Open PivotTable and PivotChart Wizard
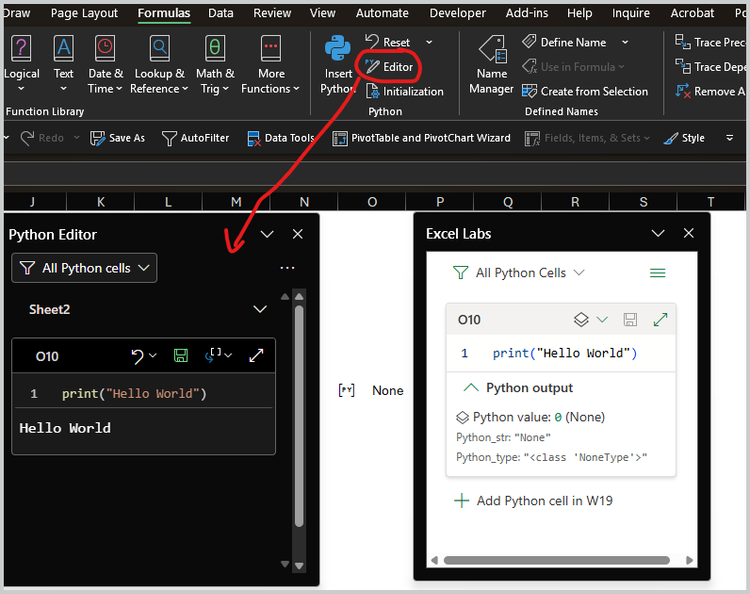The height and width of the screenshot is (594, 750). click(421, 138)
